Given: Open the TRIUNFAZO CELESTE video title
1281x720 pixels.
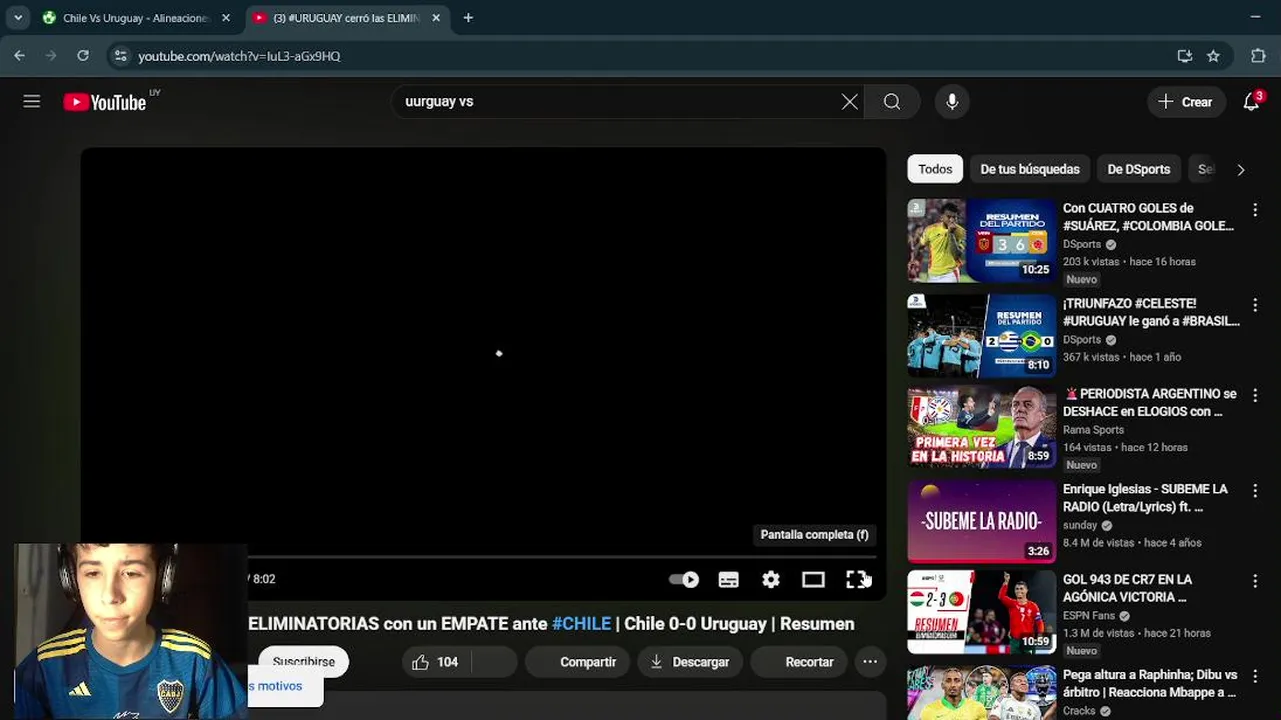Looking at the screenshot, I should click(x=1151, y=312).
